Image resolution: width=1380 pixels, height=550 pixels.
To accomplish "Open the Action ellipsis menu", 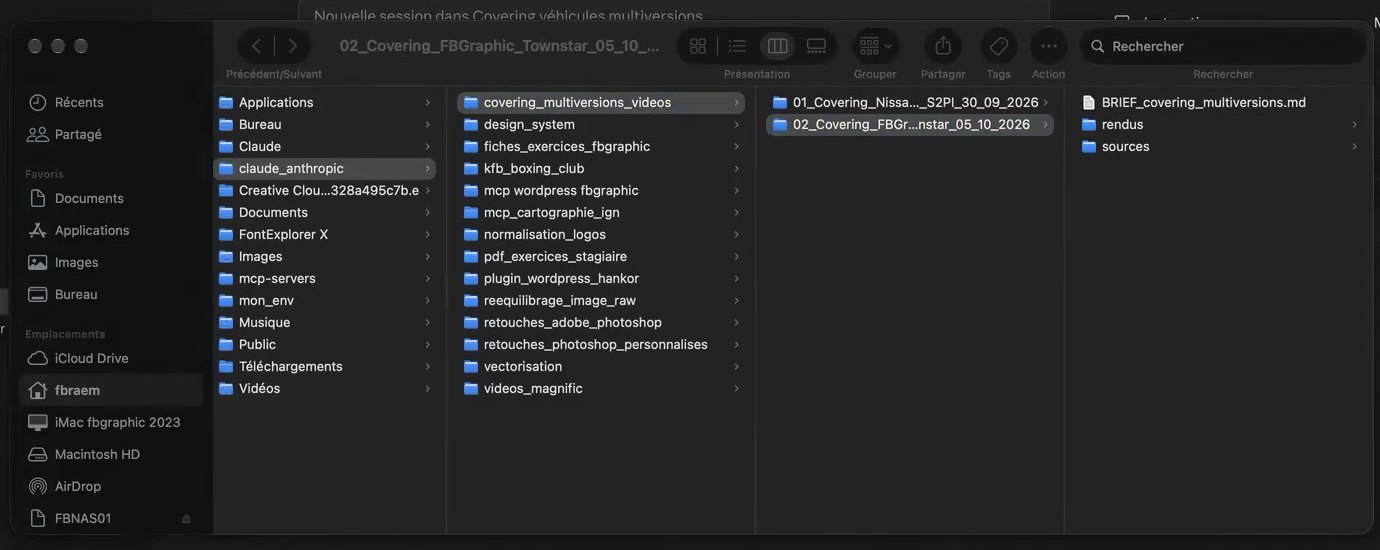I will (x=1048, y=46).
